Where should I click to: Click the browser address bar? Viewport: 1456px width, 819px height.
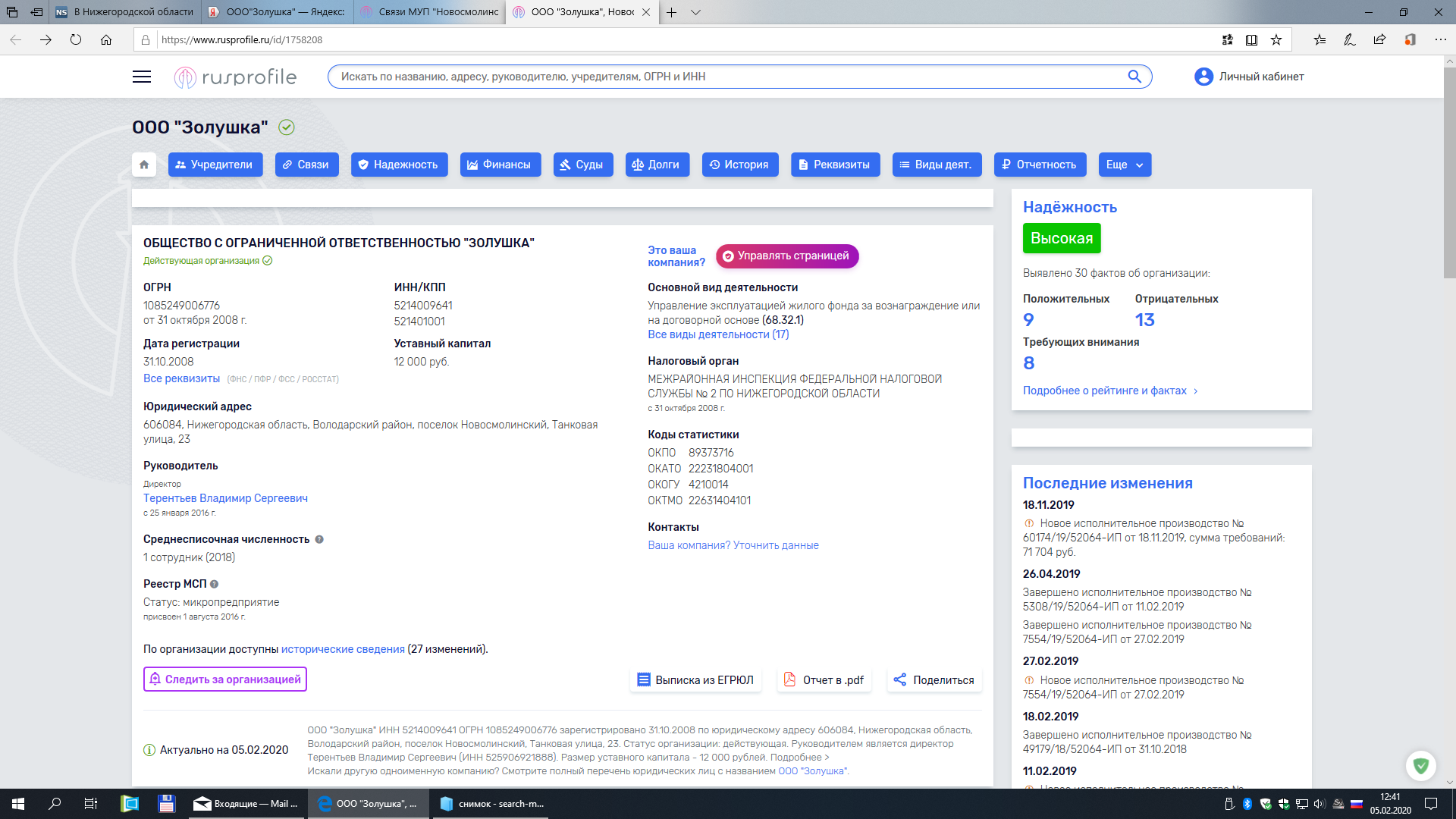[x=682, y=39]
